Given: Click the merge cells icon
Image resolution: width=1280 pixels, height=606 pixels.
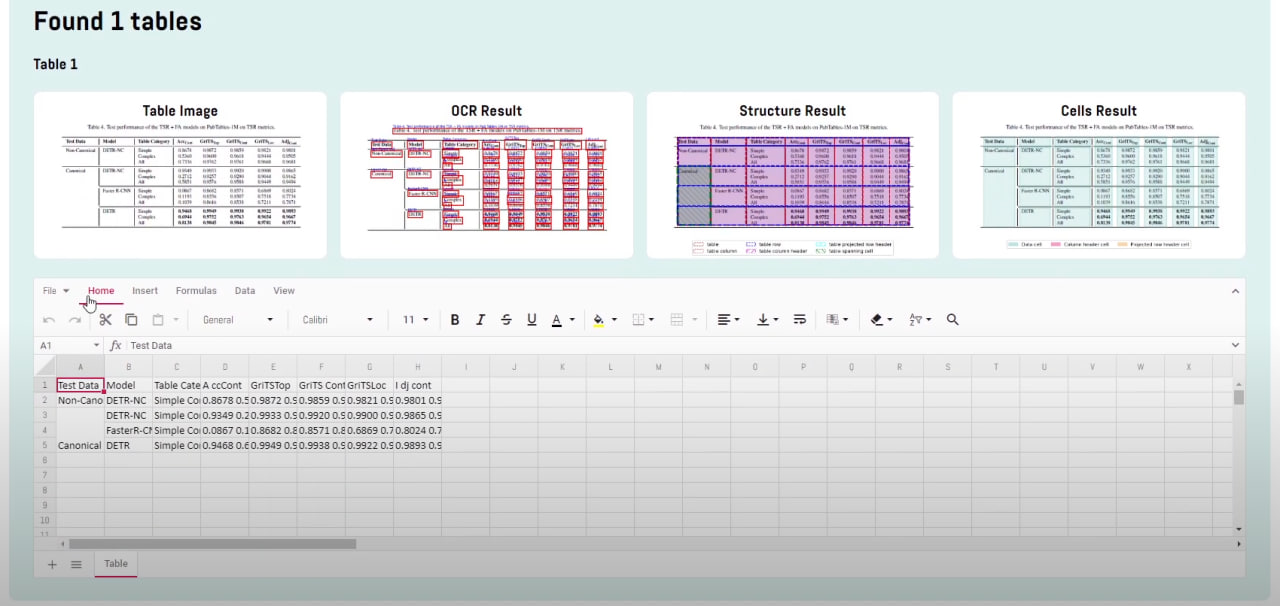Looking at the screenshot, I should [x=677, y=320].
